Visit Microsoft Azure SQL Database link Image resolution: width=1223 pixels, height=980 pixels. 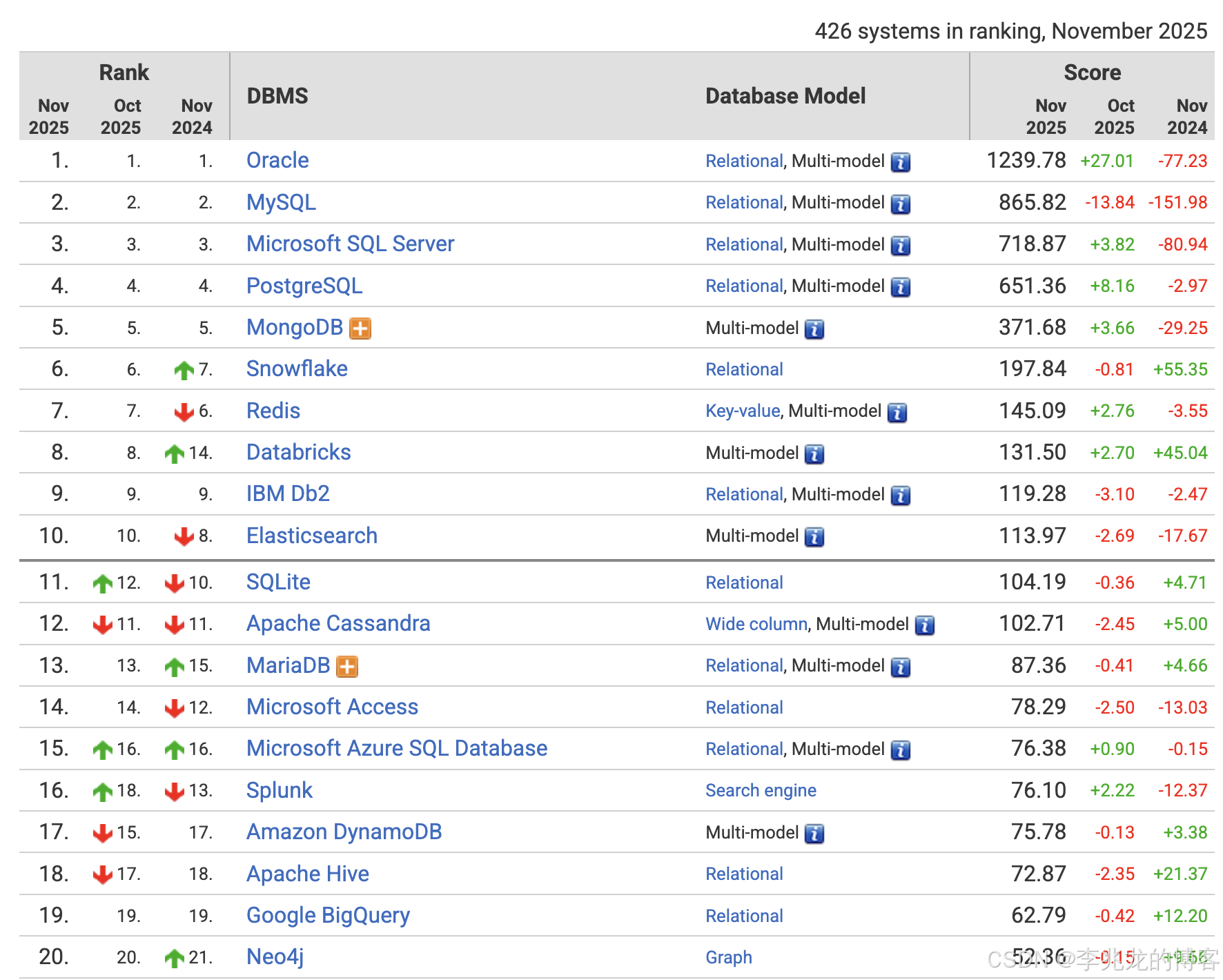397,748
